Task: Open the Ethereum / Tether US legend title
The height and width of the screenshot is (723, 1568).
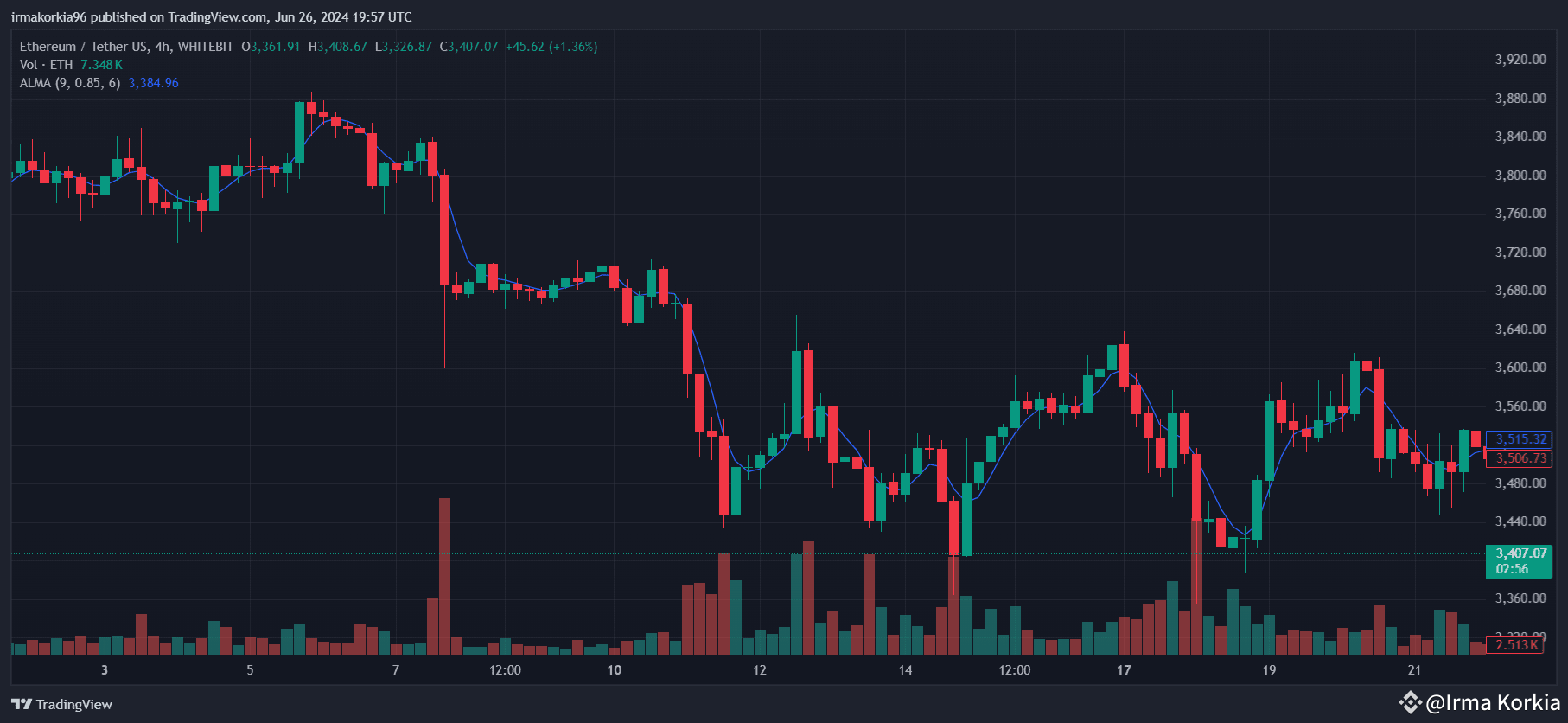Action: coord(126,47)
